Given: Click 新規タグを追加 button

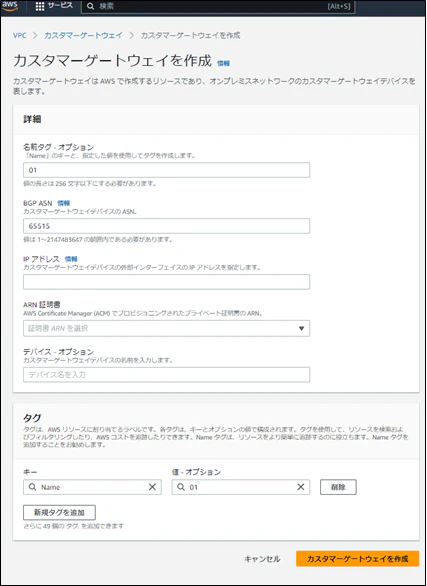Looking at the screenshot, I should point(59,513).
